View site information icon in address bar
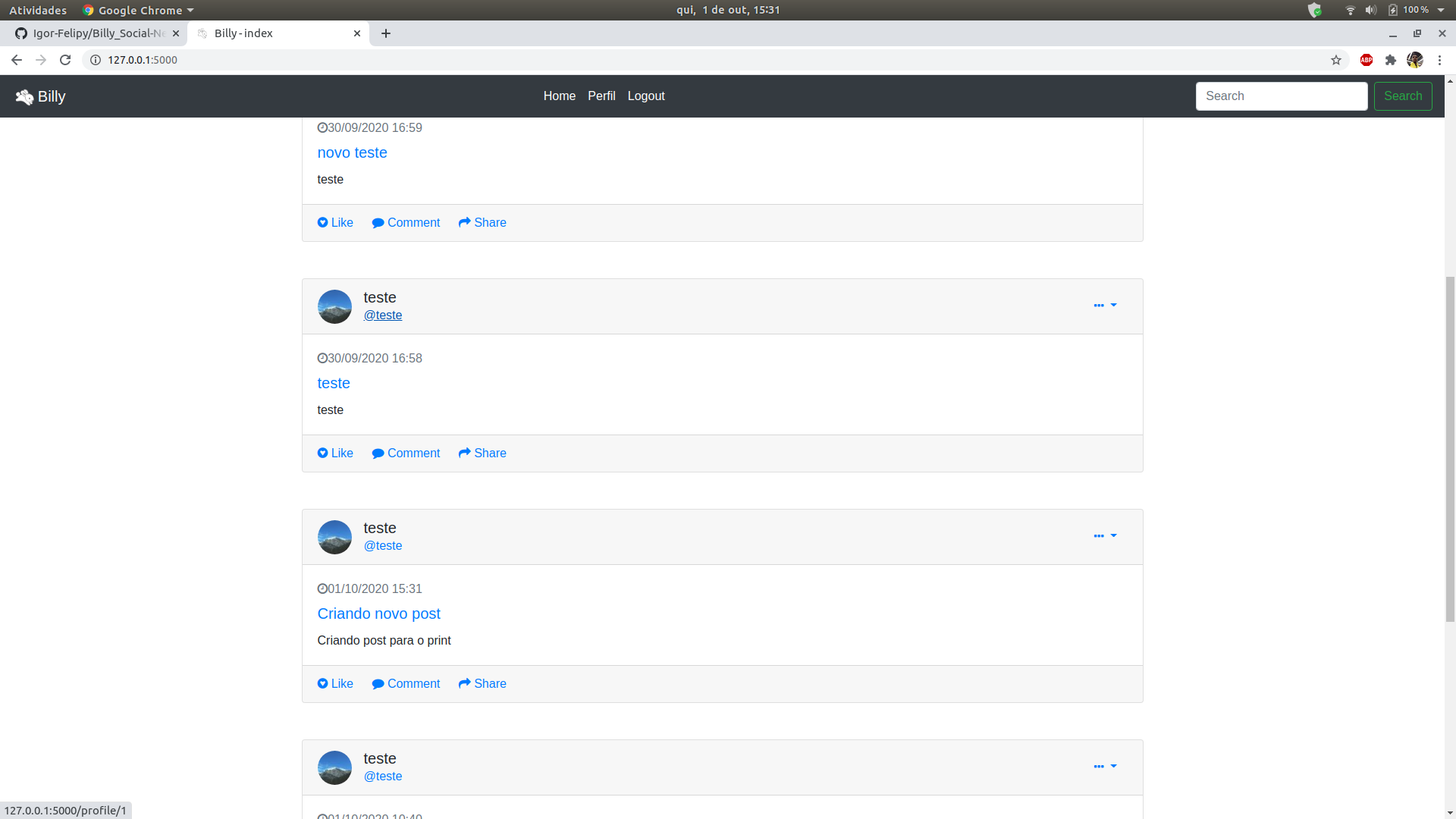Image resolution: width=1456 pixels, height=819 pixels. coord(96,60)
